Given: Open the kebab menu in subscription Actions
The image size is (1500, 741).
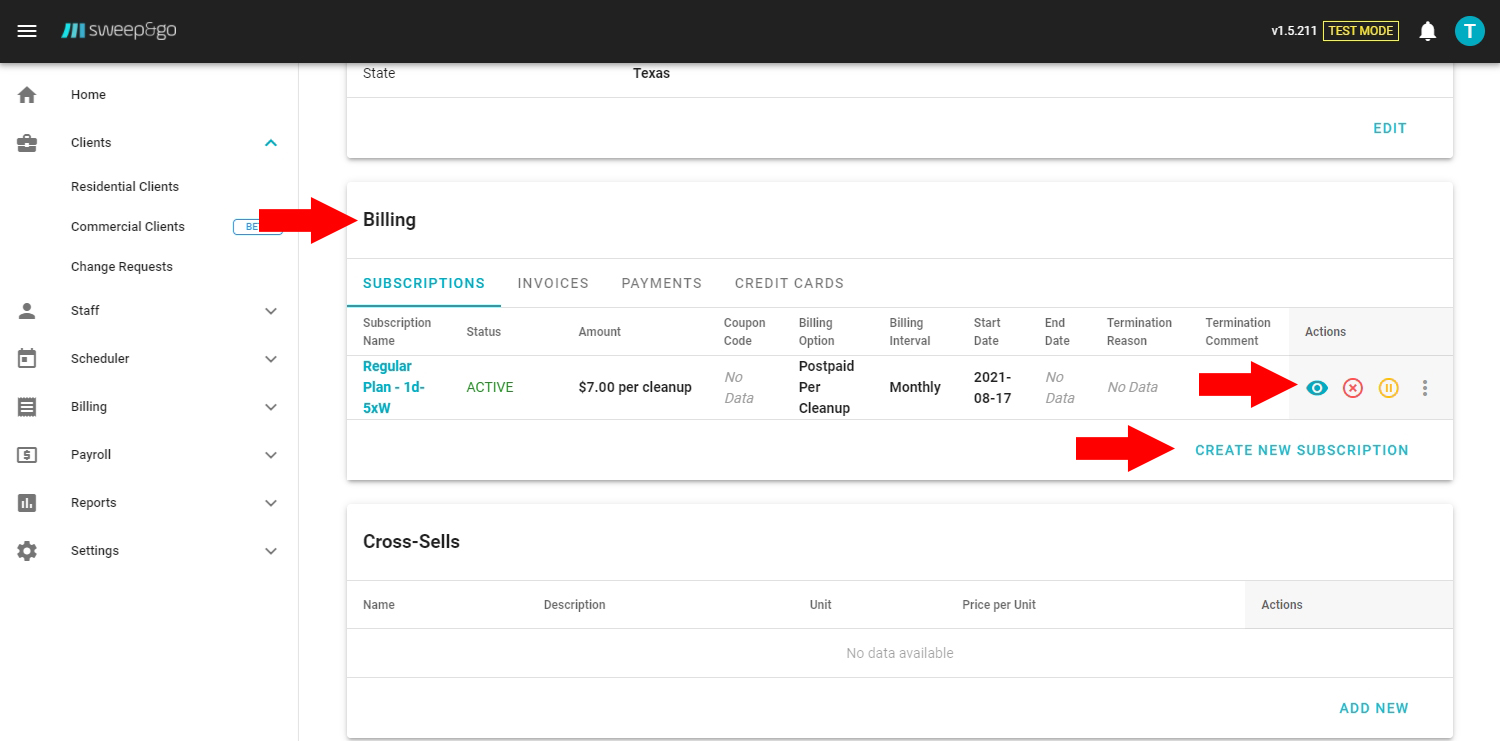Looking at the screenshot, I should tap(1425, 388).
